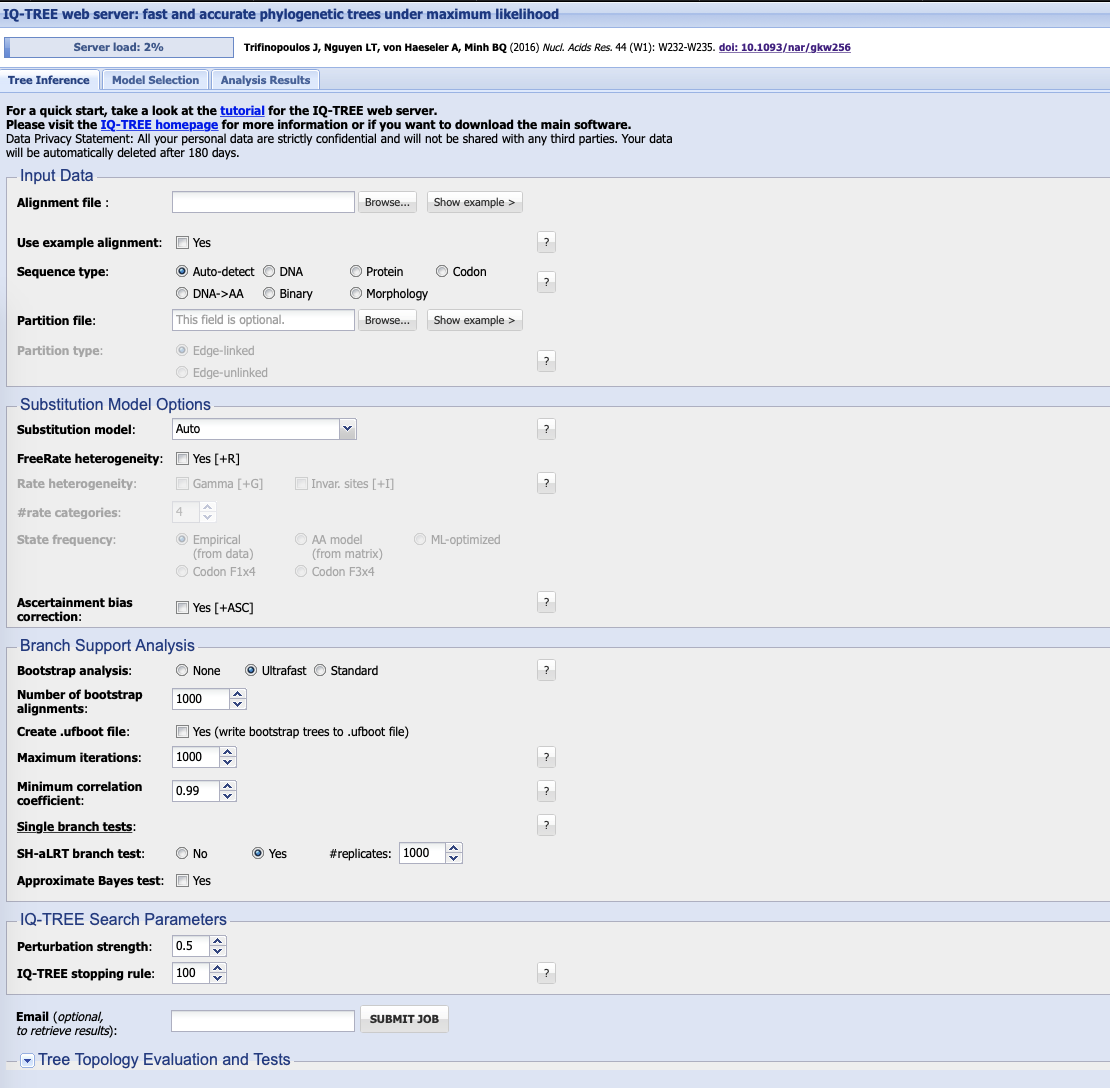Open help for Rate heterogeneity

click(x=546, y=483)
